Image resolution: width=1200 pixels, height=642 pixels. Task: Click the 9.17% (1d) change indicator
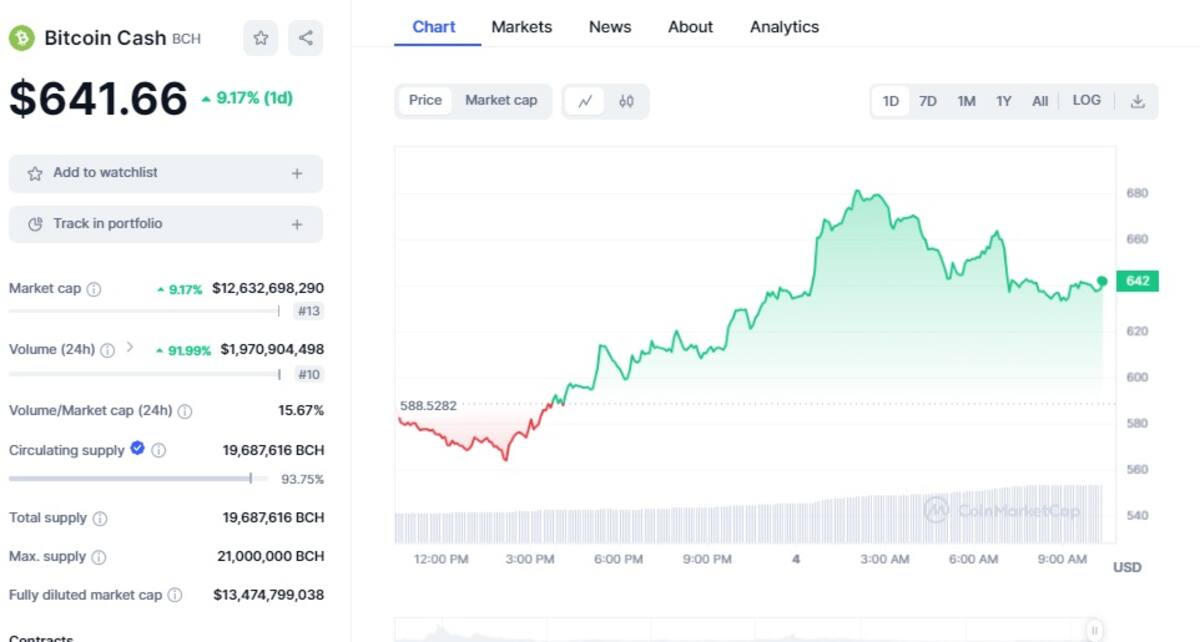(x=247, y=98)
